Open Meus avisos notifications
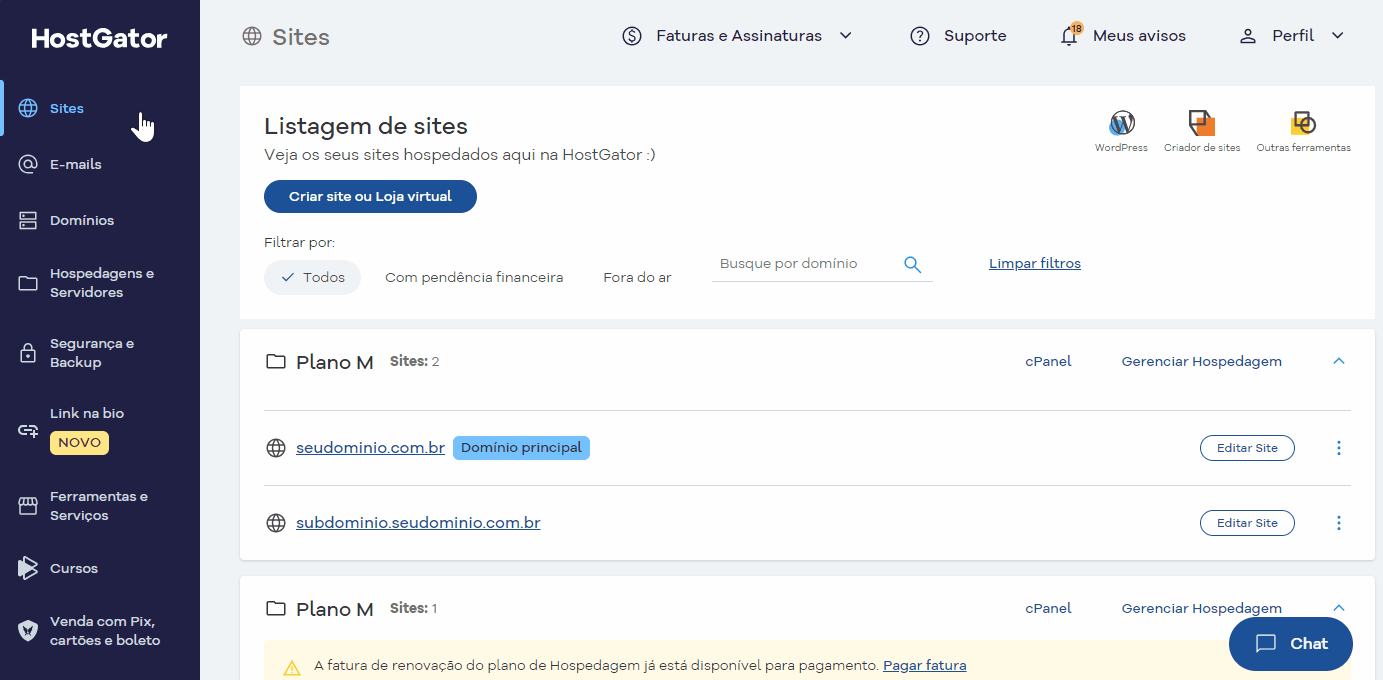 [1139, 36]
